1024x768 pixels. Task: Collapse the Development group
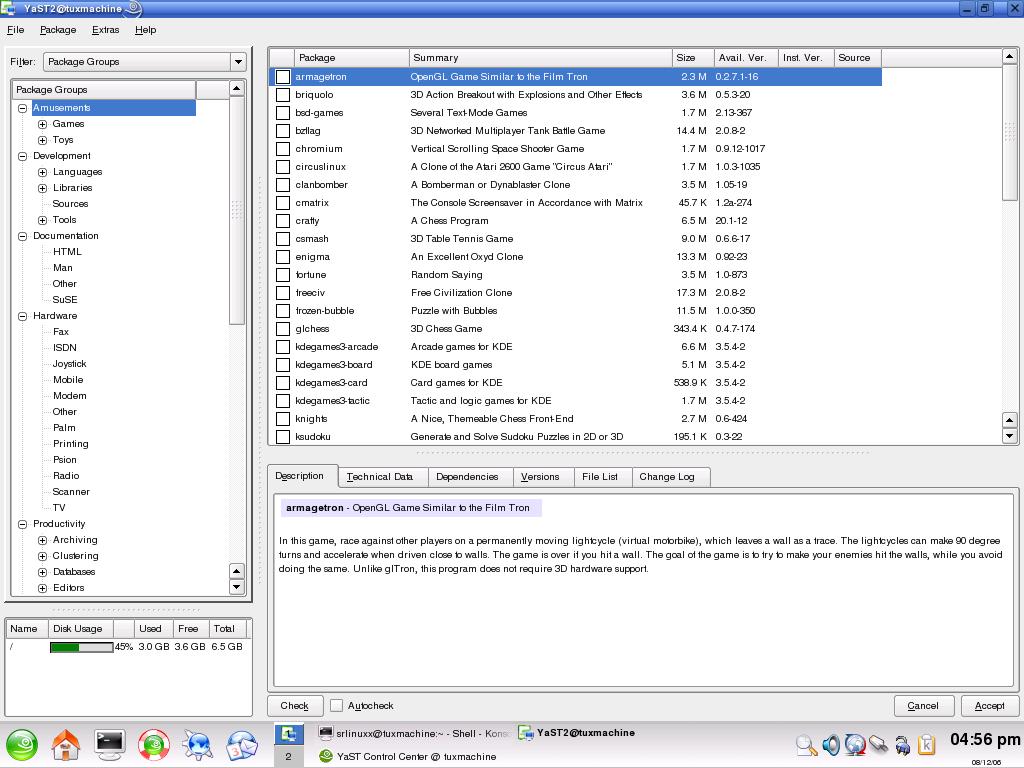(22, 156)
